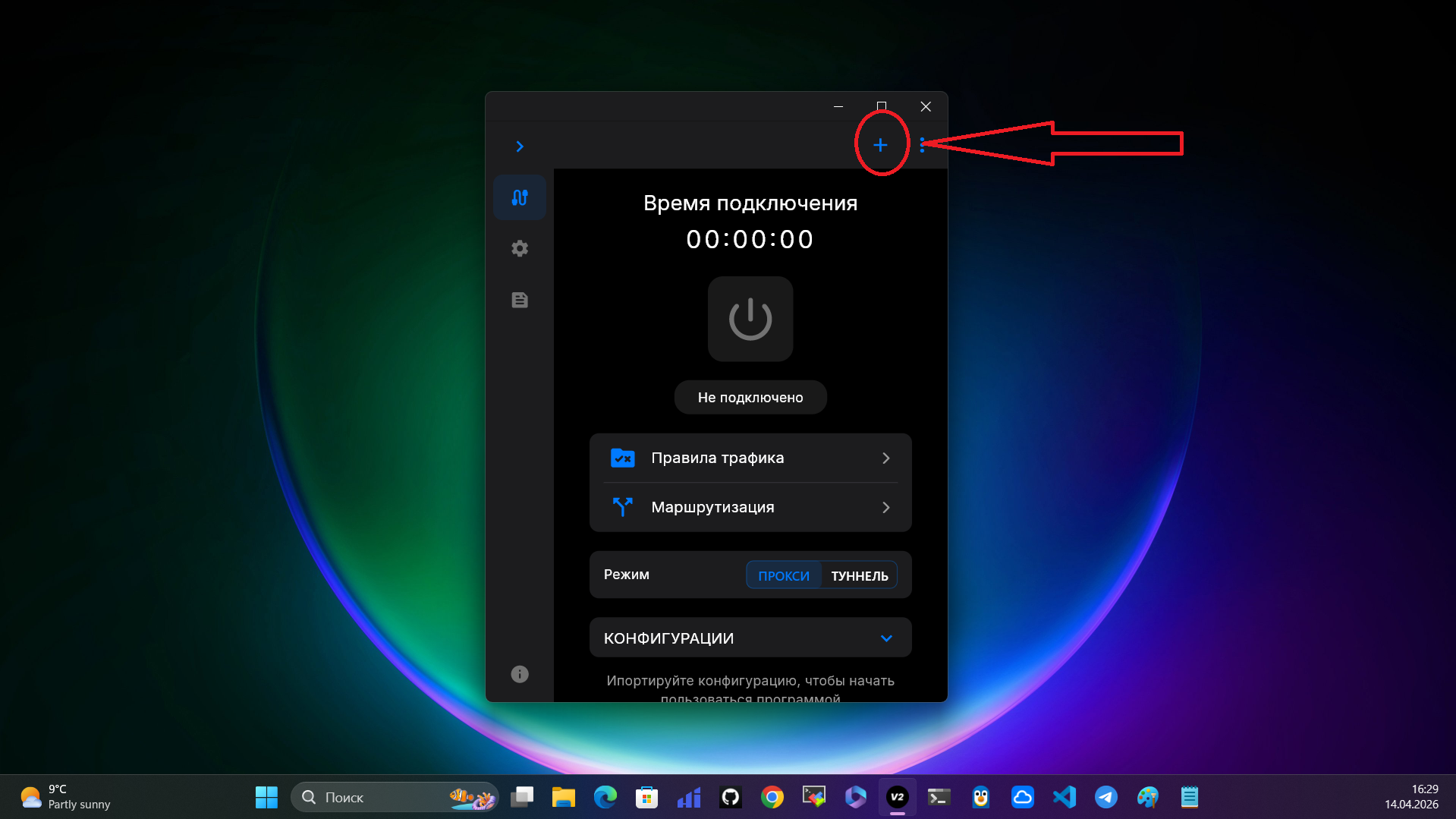This screenshot has height=819, width=1456.
Task: Click the Маршрутизация routing icon
Action: pos(622,507)
